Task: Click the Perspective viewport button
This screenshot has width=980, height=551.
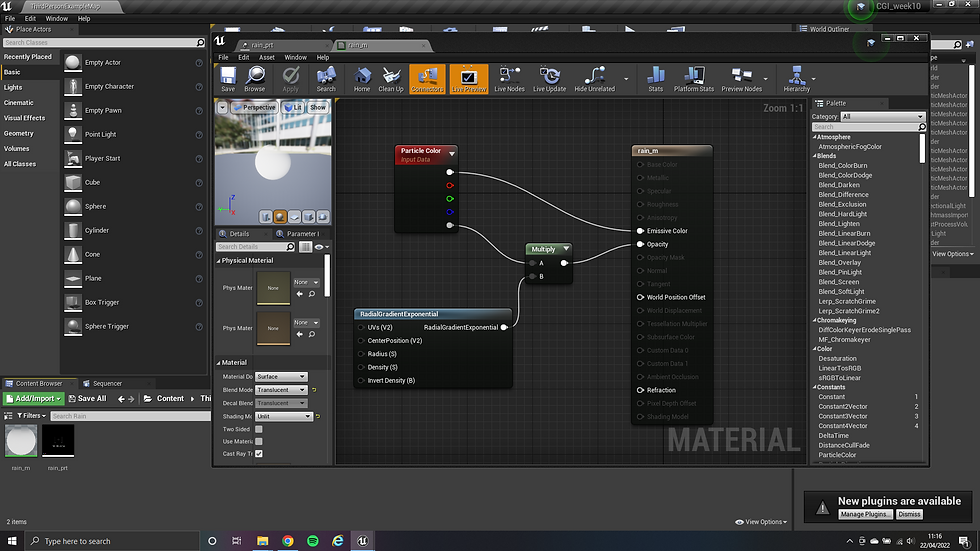Action: click(x=254, y=107)
